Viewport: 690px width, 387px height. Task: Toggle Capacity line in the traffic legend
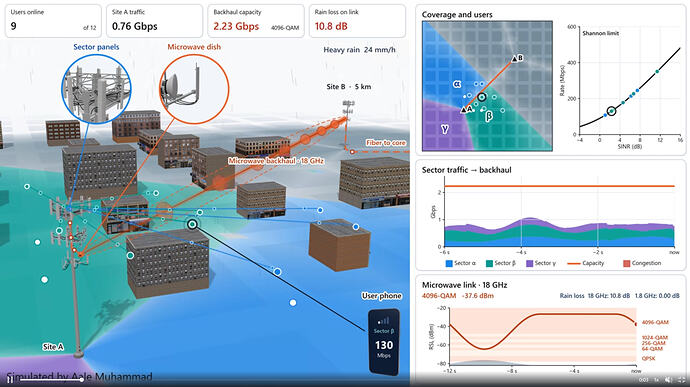click(x=586, y=263)
